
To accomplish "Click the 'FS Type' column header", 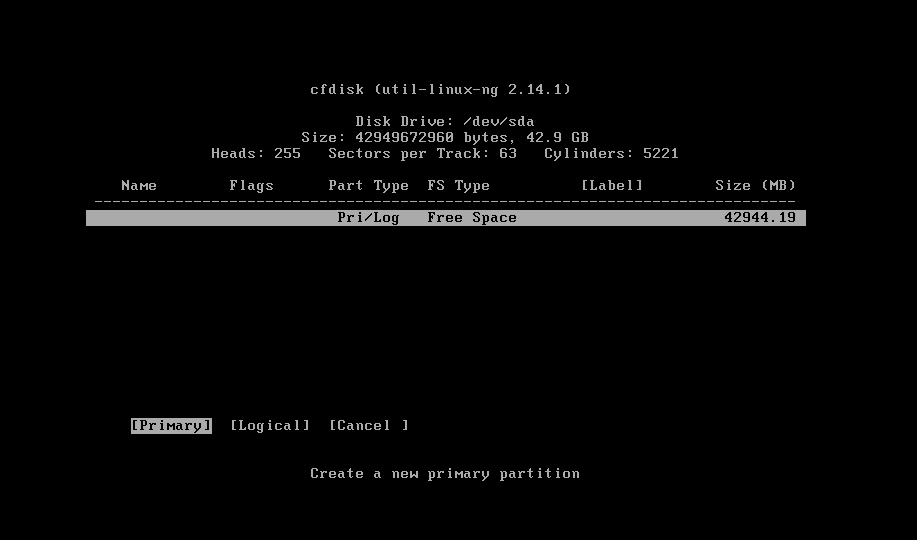I will 458,185.
